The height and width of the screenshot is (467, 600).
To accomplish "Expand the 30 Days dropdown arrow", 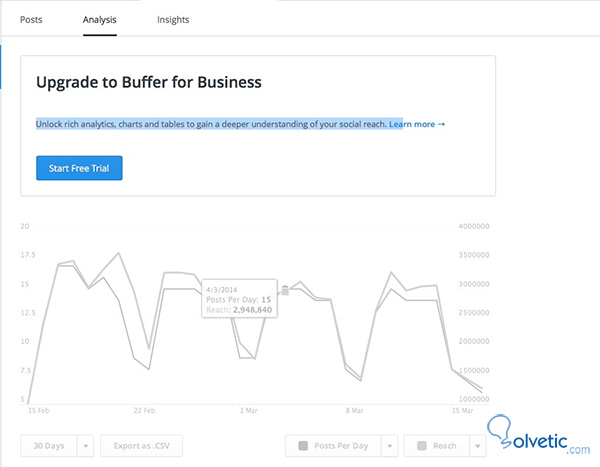I will [86, 446].
